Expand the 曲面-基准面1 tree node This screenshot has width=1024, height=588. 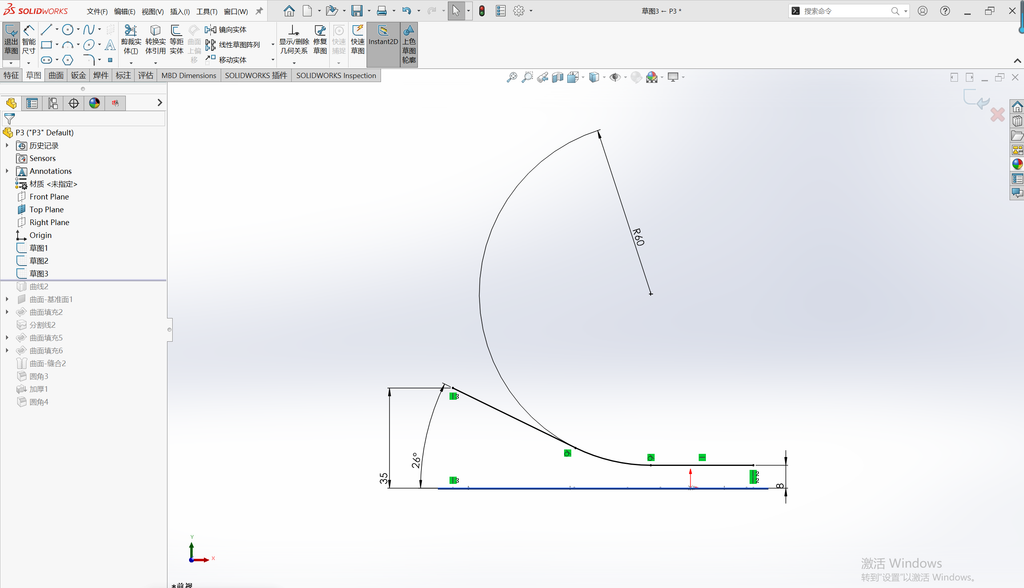(7, 299)
